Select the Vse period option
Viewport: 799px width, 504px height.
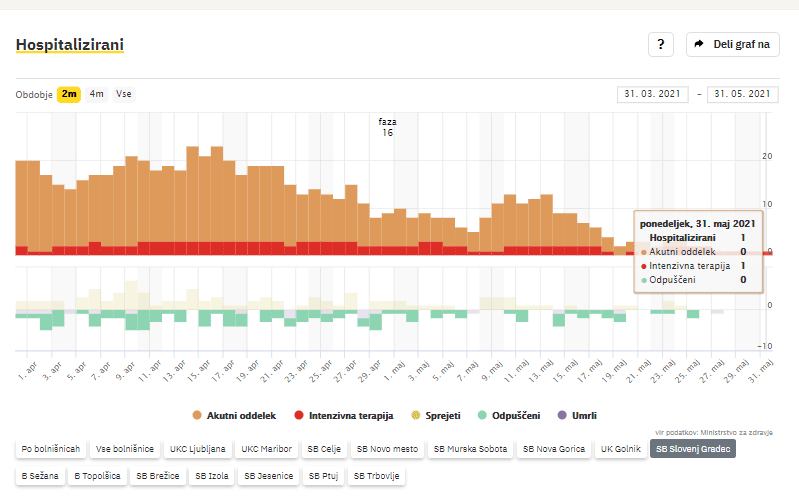pos(124,94)
